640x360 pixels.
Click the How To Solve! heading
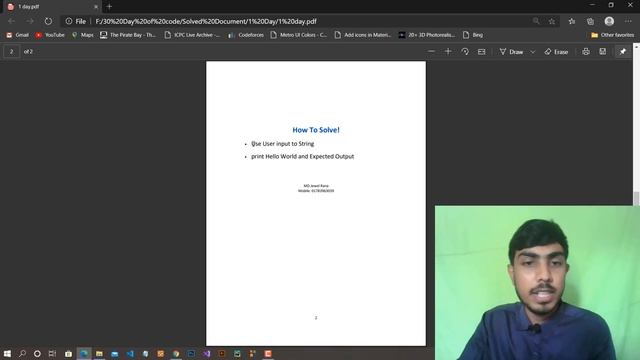coord(316,130)
